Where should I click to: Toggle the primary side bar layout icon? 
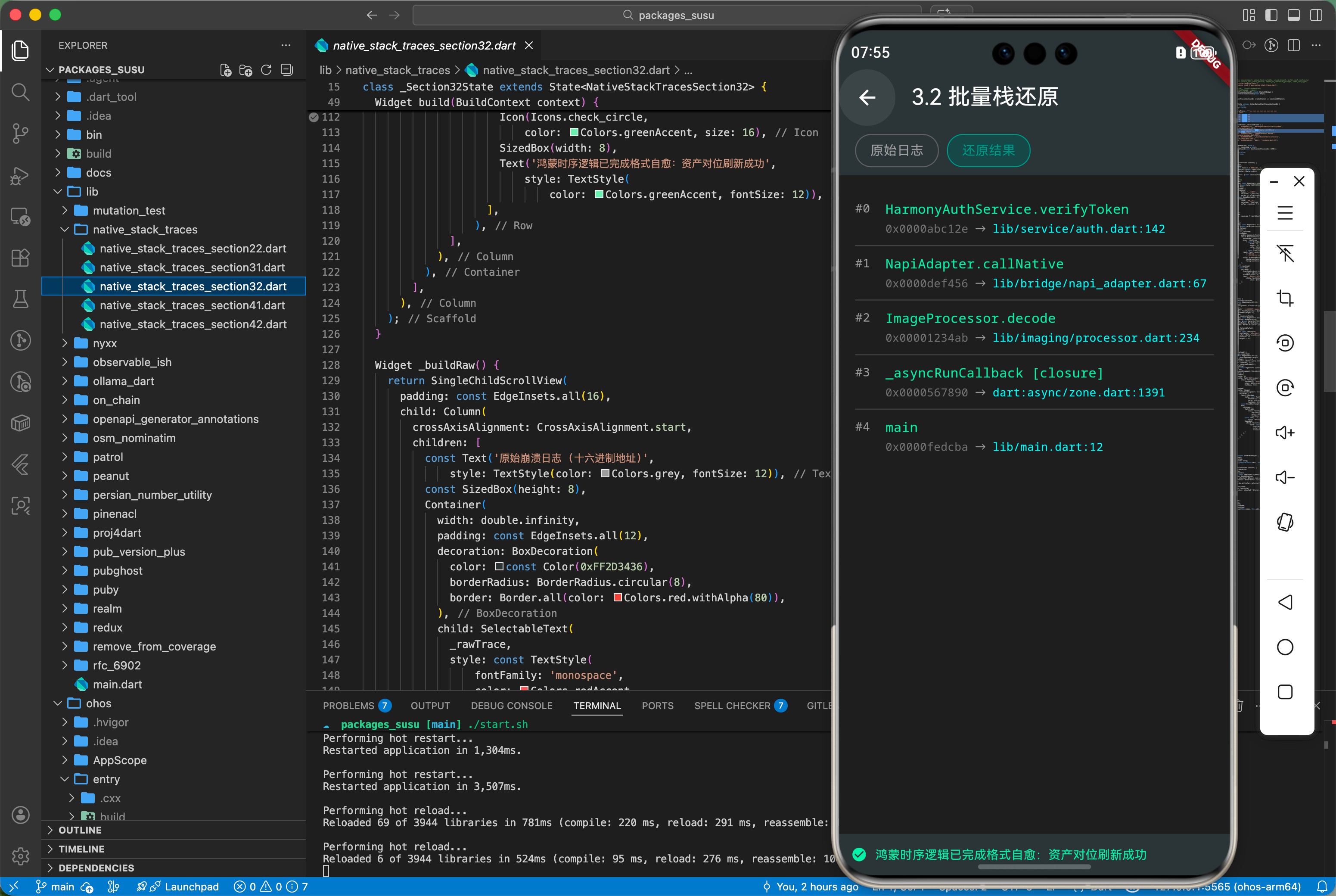point(1271,15)
